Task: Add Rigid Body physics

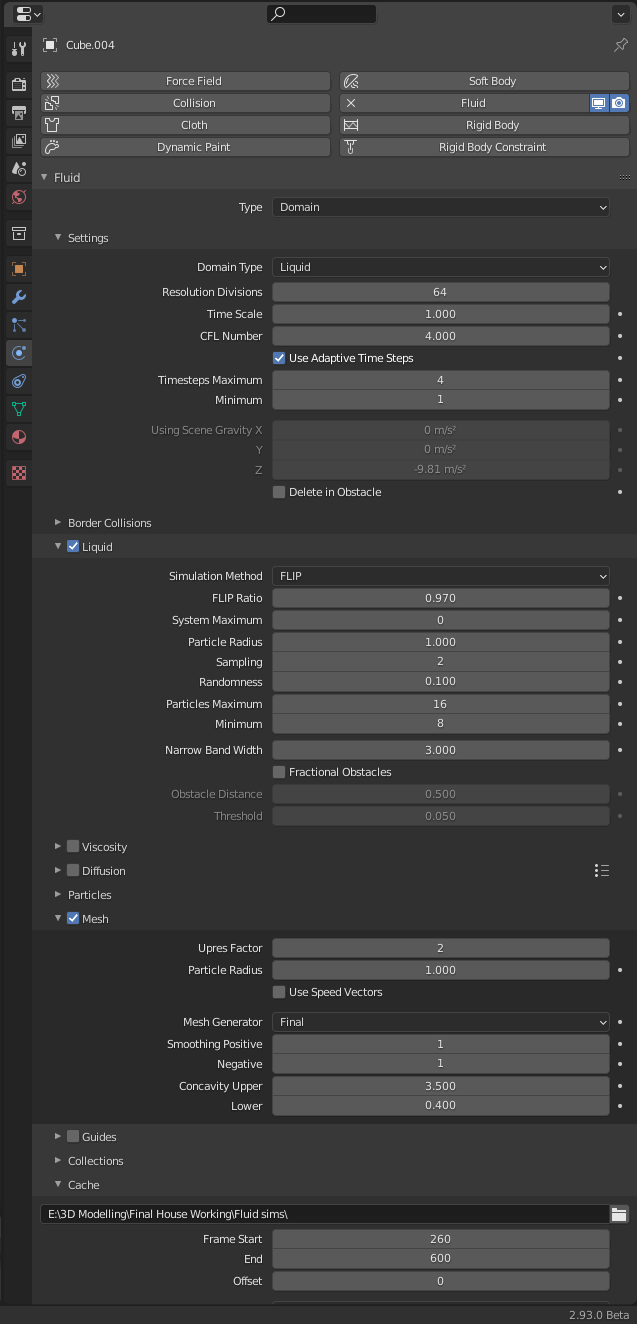Action: pyautogui.click(x=485, y=125)
